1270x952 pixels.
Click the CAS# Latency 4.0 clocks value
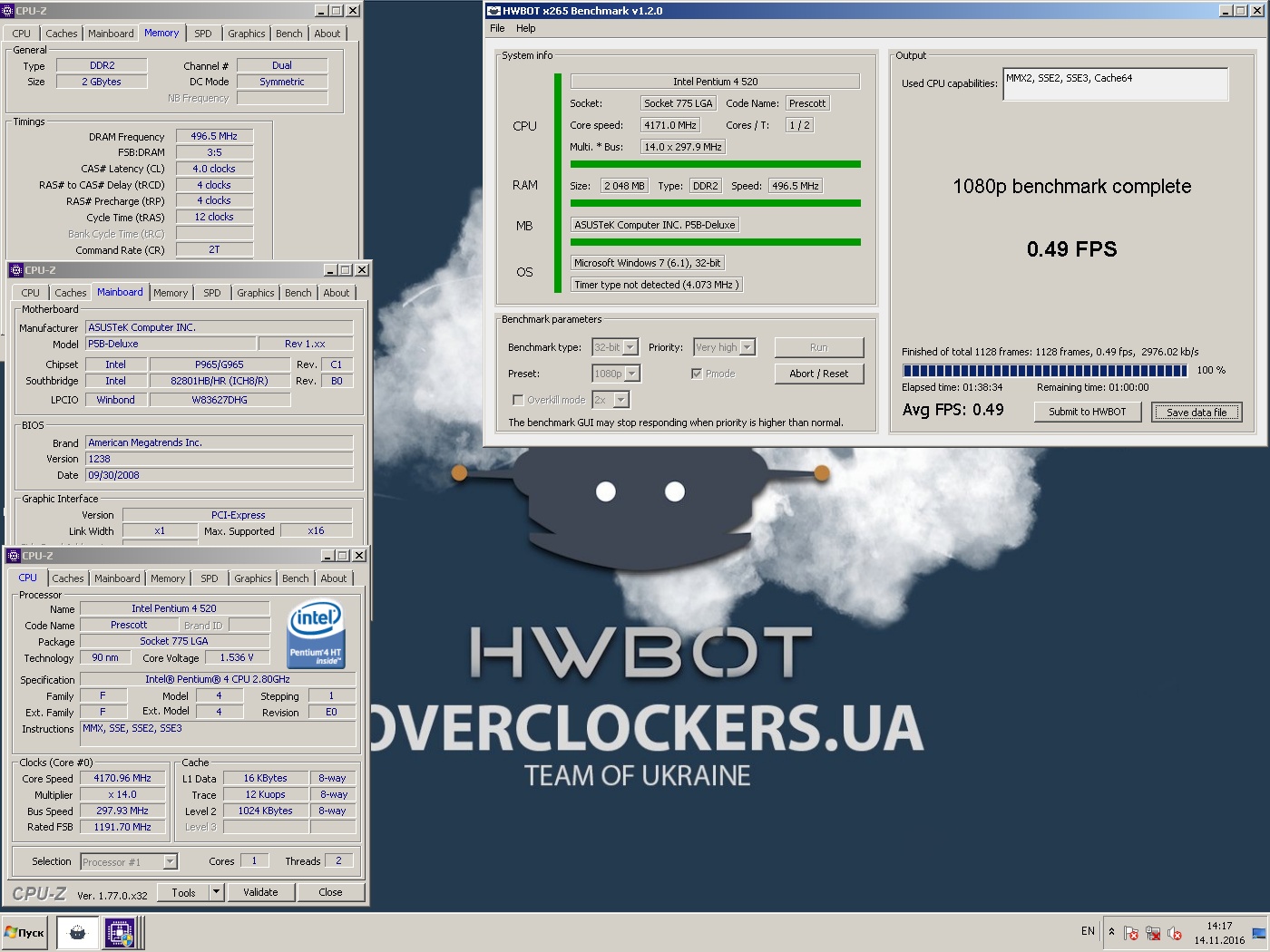point(214,169)
